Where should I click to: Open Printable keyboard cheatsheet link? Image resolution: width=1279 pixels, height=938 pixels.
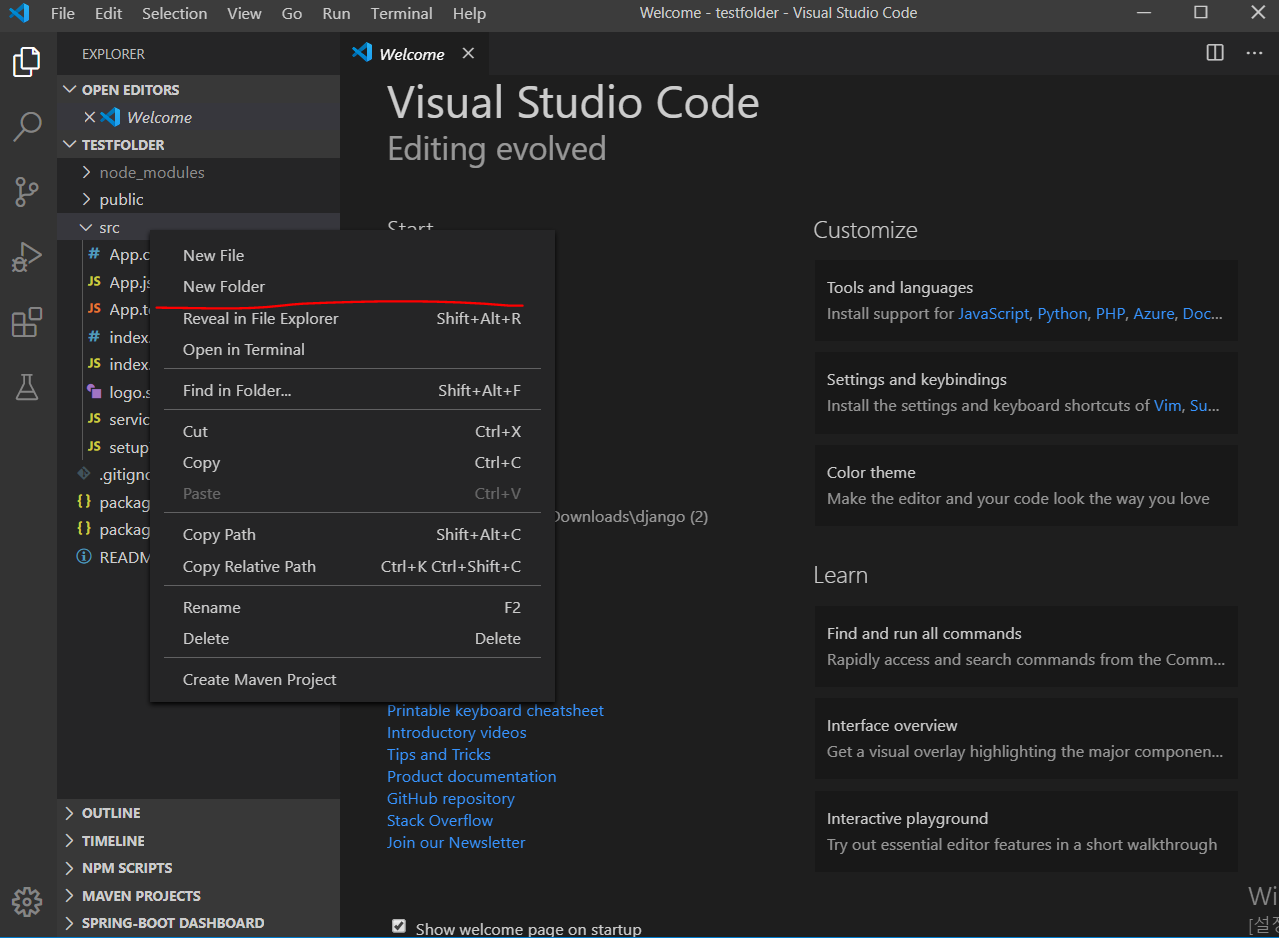tap(495, 710)
